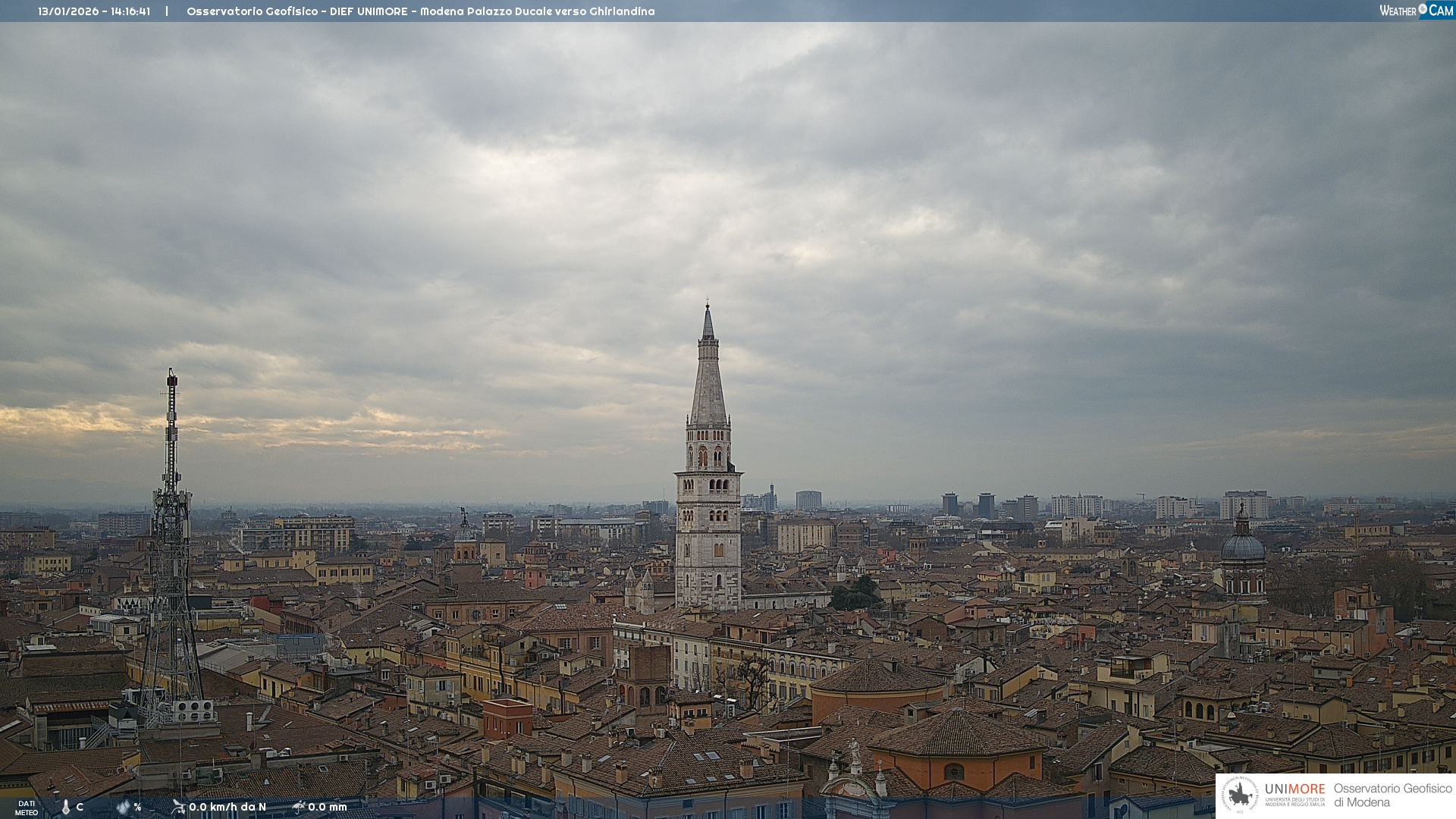This screenshot has height=819, width=1456.
Task: Click the rain umbrella precipitation icon
Action: coord(299,807)
